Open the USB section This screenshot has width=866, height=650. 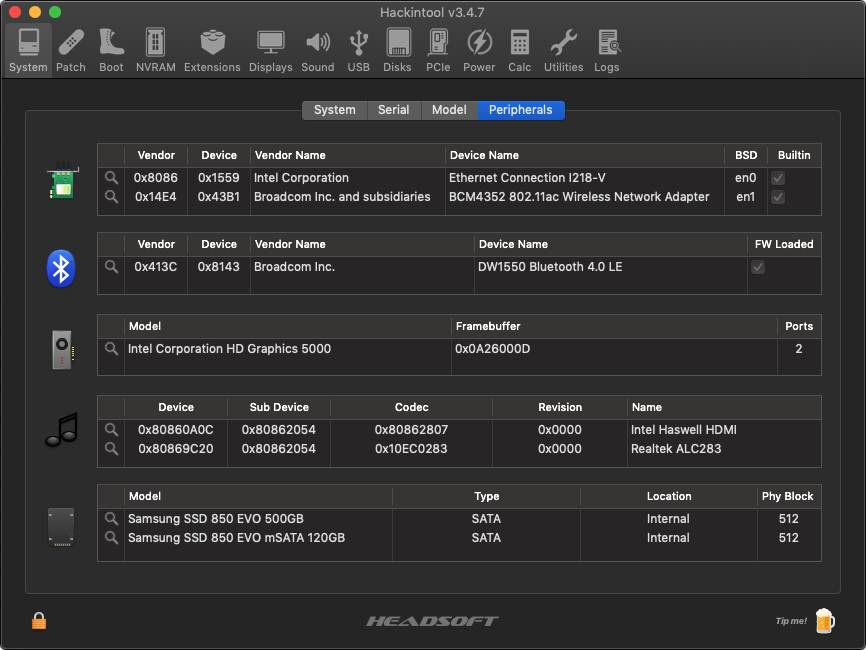tap(358, 51)
